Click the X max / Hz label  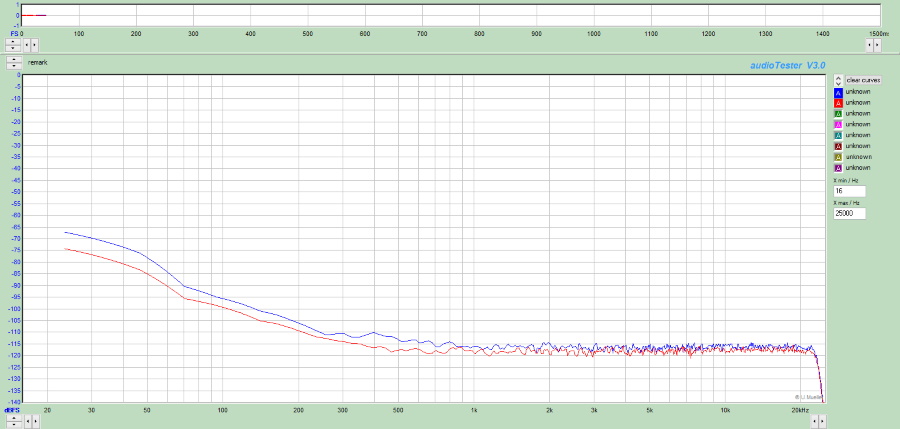tap(847, 203)
